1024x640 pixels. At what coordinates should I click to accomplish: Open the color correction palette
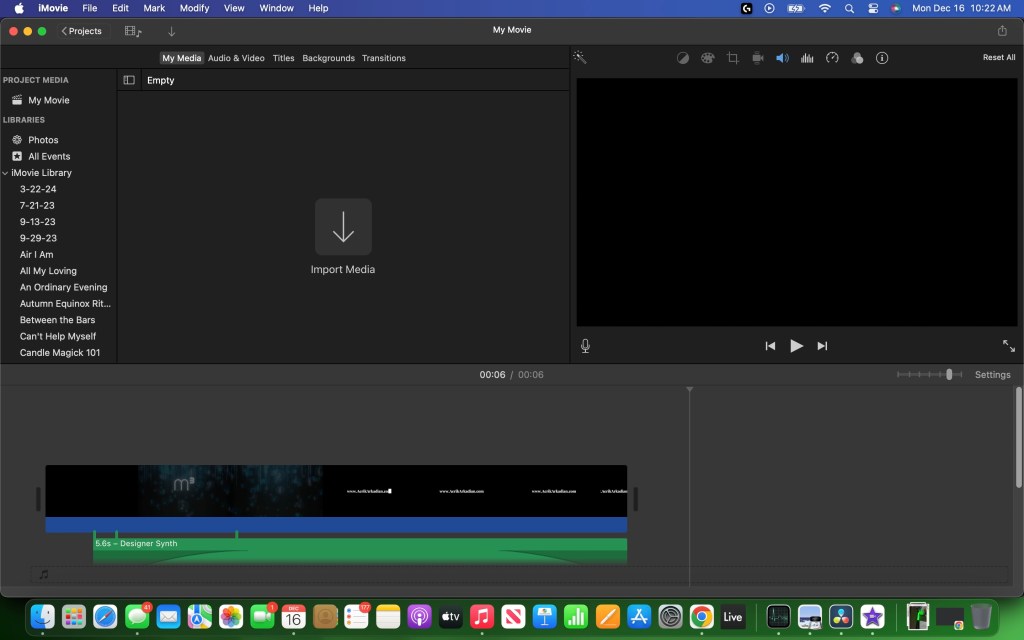pos(708,58)
